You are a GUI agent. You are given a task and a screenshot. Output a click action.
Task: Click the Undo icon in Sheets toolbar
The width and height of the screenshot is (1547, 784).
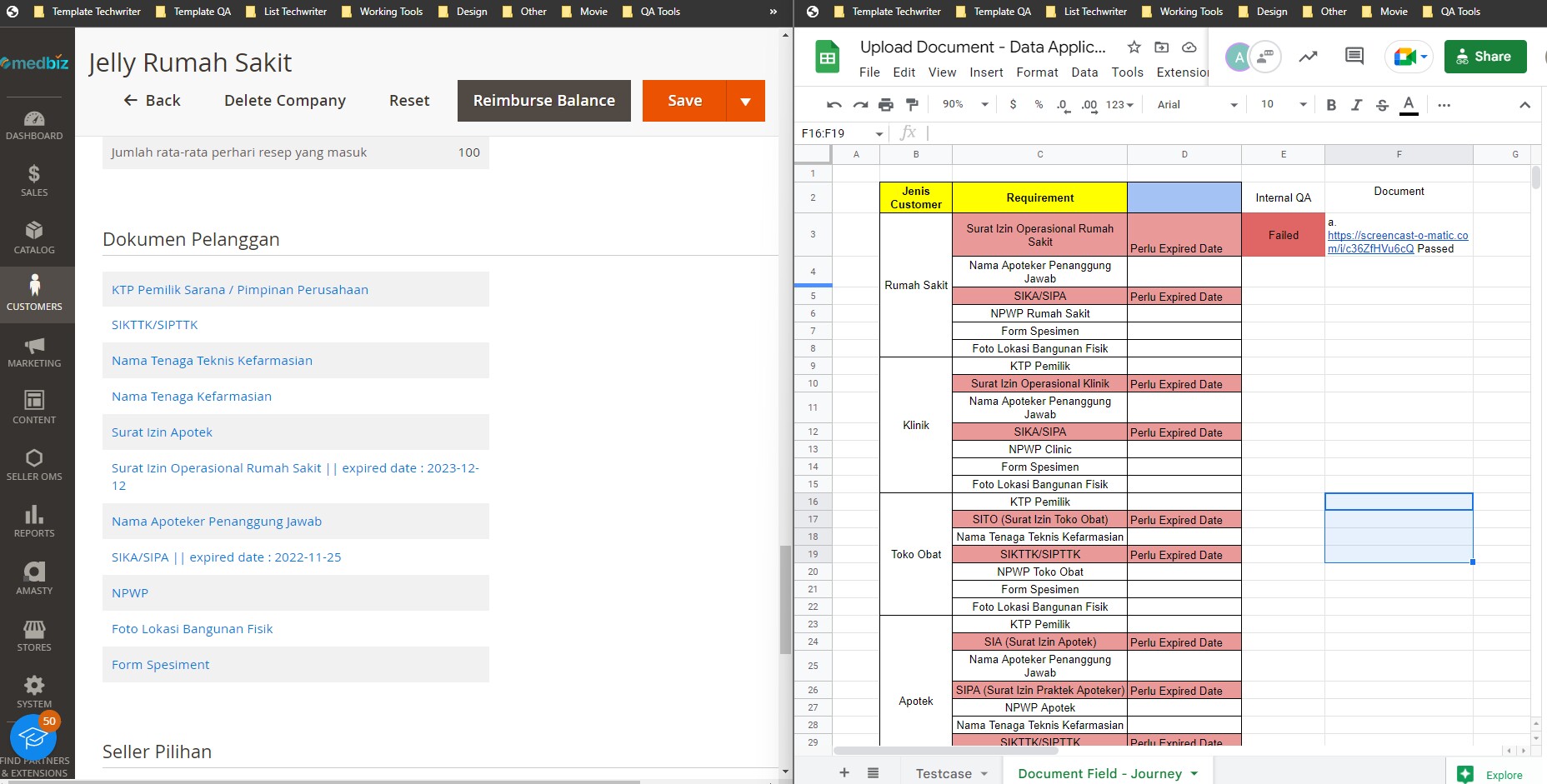(834, 104)
